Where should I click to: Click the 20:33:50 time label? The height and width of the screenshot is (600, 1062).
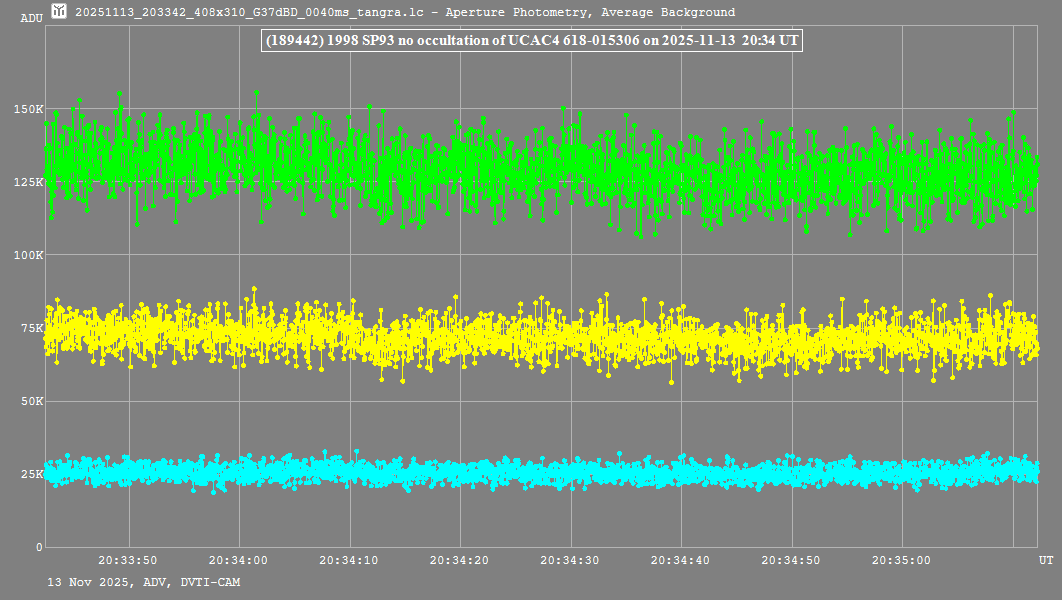pos(128,560)
